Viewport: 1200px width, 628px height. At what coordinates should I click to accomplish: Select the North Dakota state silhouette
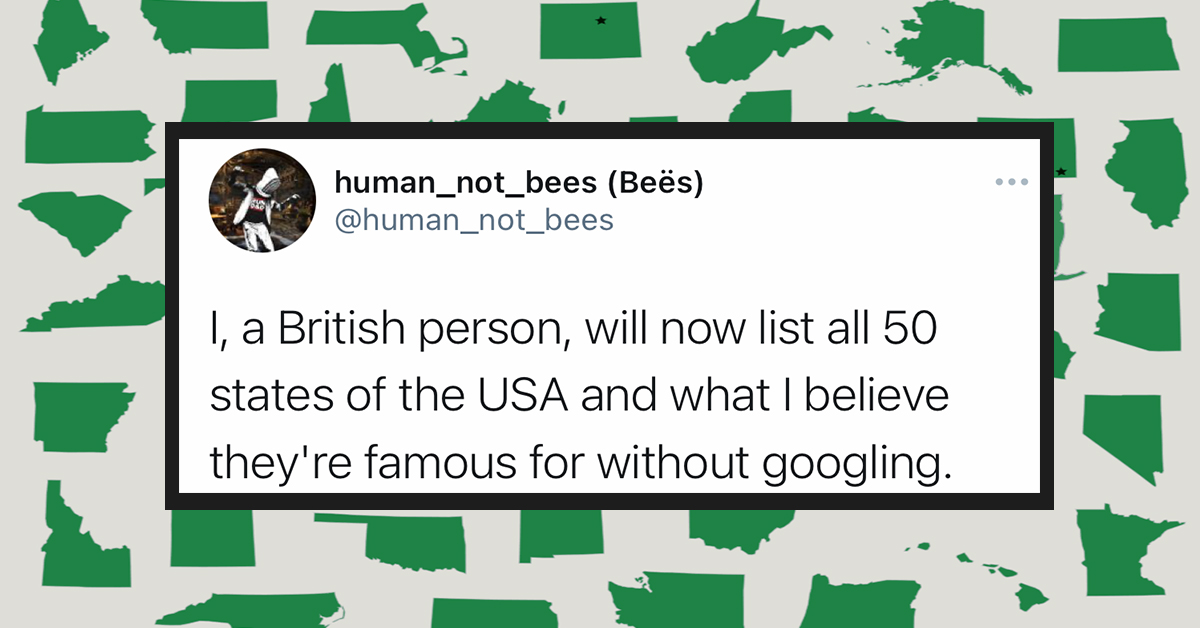(x=1116, y=44)
